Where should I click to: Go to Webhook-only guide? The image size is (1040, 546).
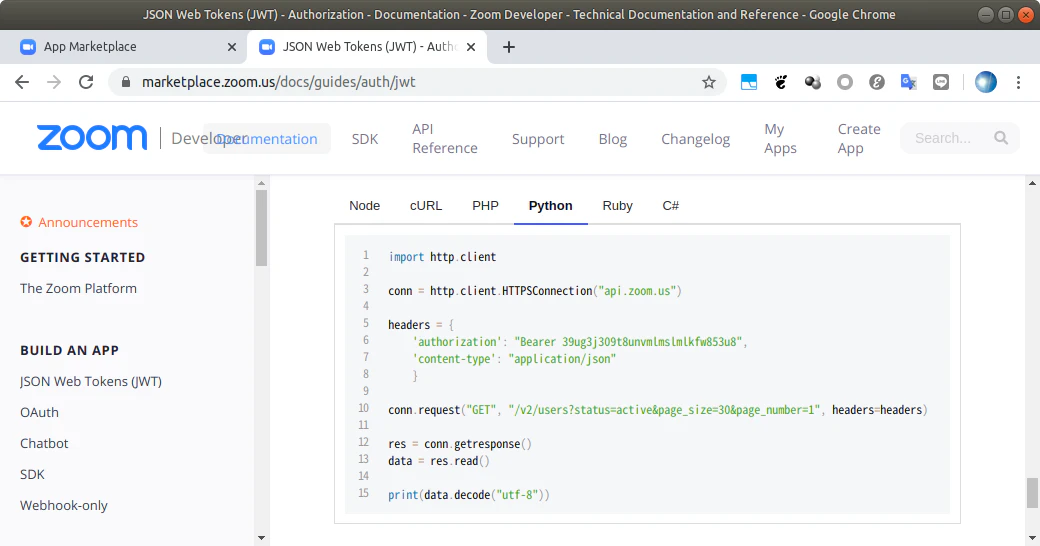[64, 505]
